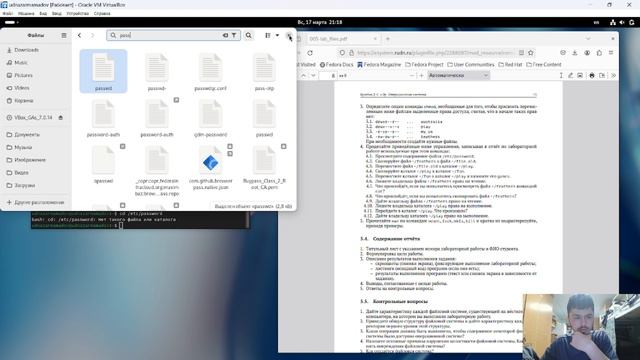Toggle reader view in address bar

pyautogui.click(x=521, y=53)
